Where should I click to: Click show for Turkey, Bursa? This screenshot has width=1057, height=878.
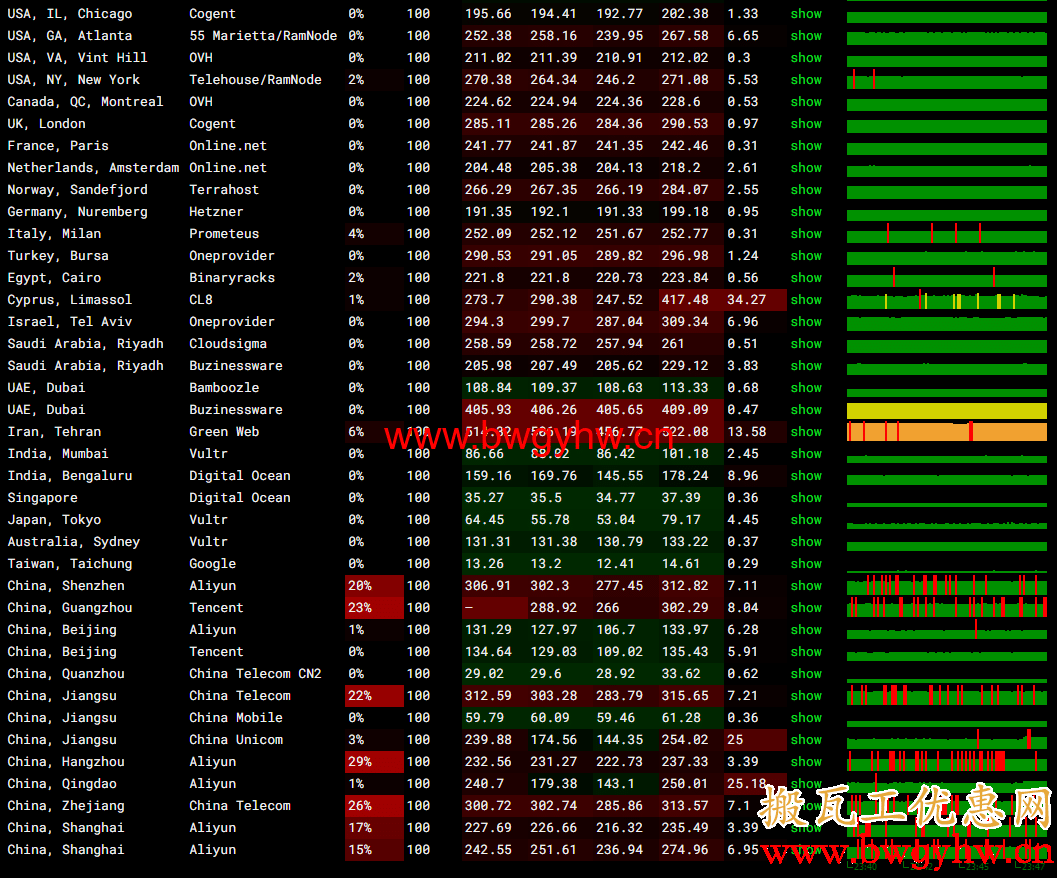(x=806, y=256)
